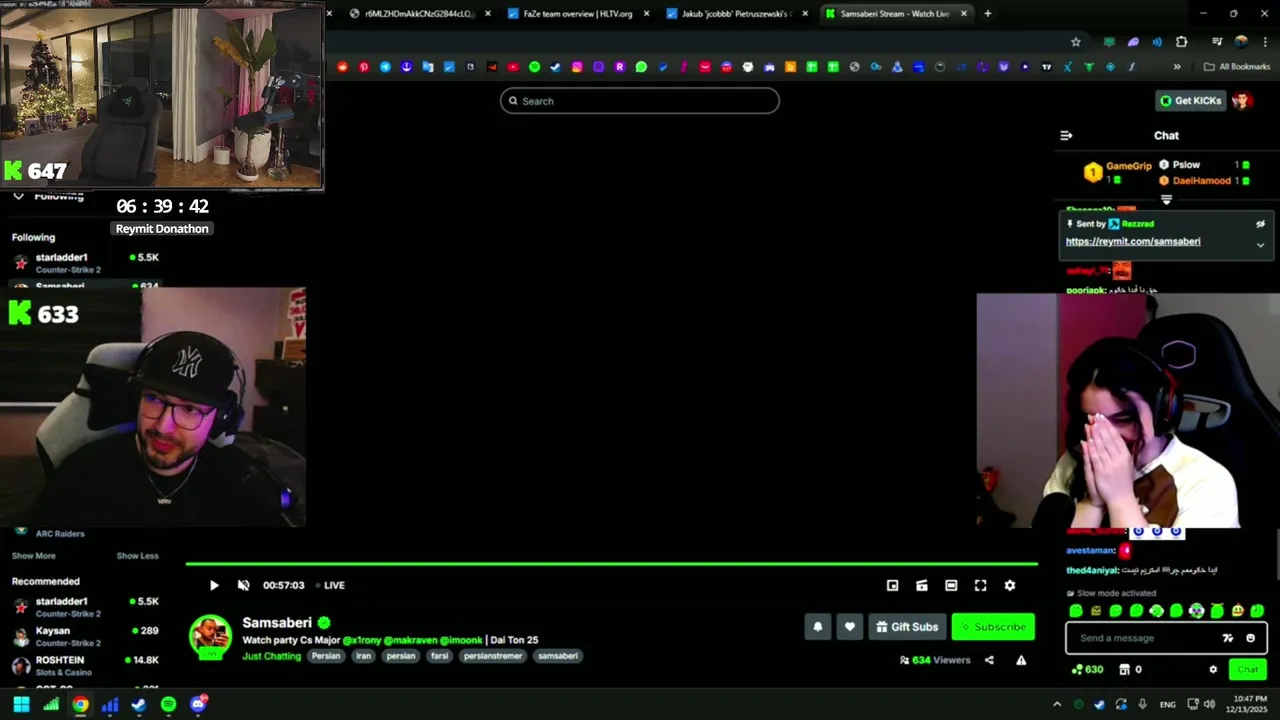Hide the pinned message
The width and height of the screenshot is (1280, 720).
pos(1260,224)
